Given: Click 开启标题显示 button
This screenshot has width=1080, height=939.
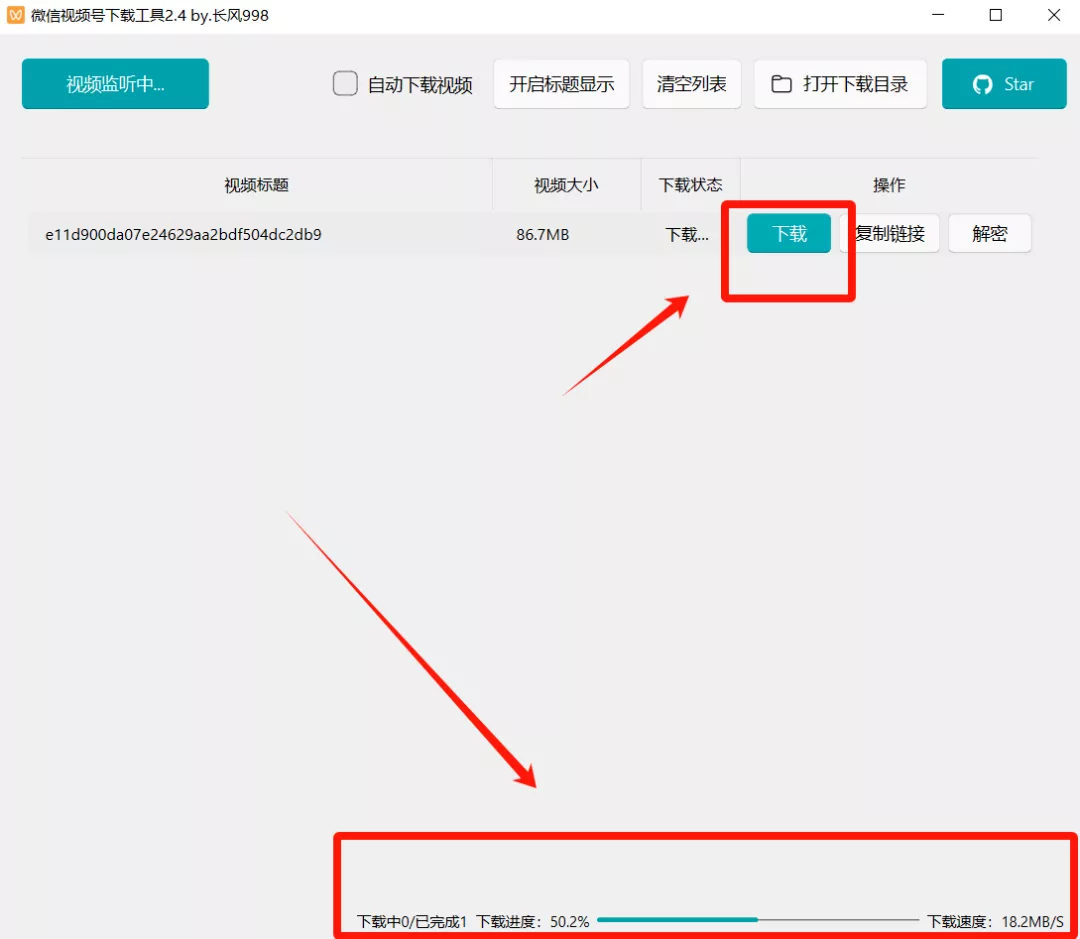Looking at the screenshot, I should 561,83.
